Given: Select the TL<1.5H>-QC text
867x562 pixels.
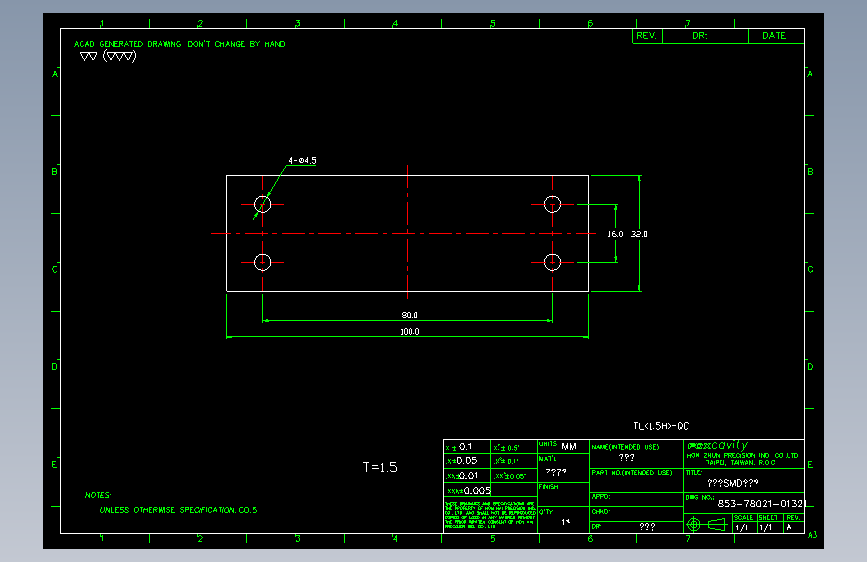Looking at the screenshot, I should click(x=661, y=426).
